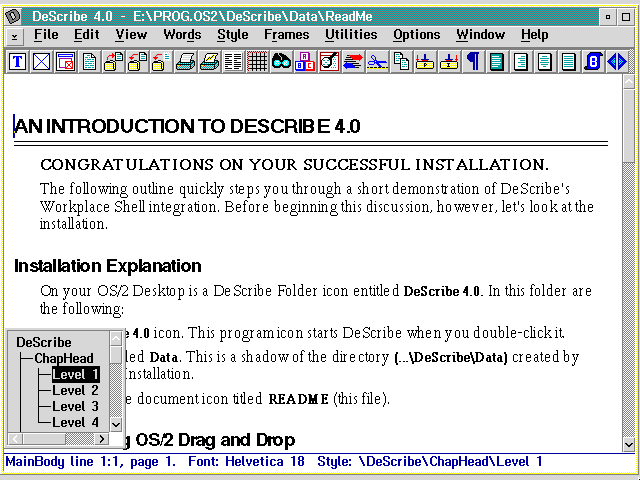Select Level 4 style in tree
640x480 pixels.
(76, 422)
